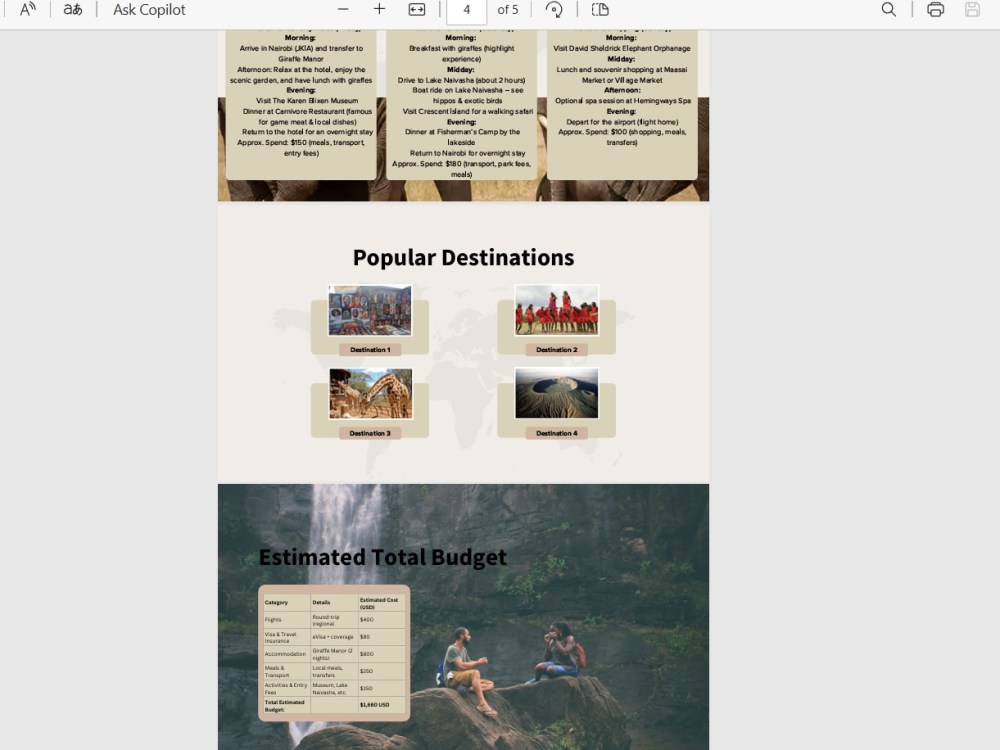Save the PDF via disk icon
1000x750 pixels.
pos(973,10)
